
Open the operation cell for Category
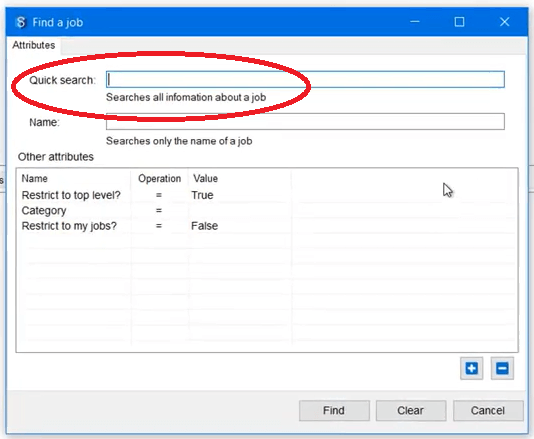pos(159,210)
